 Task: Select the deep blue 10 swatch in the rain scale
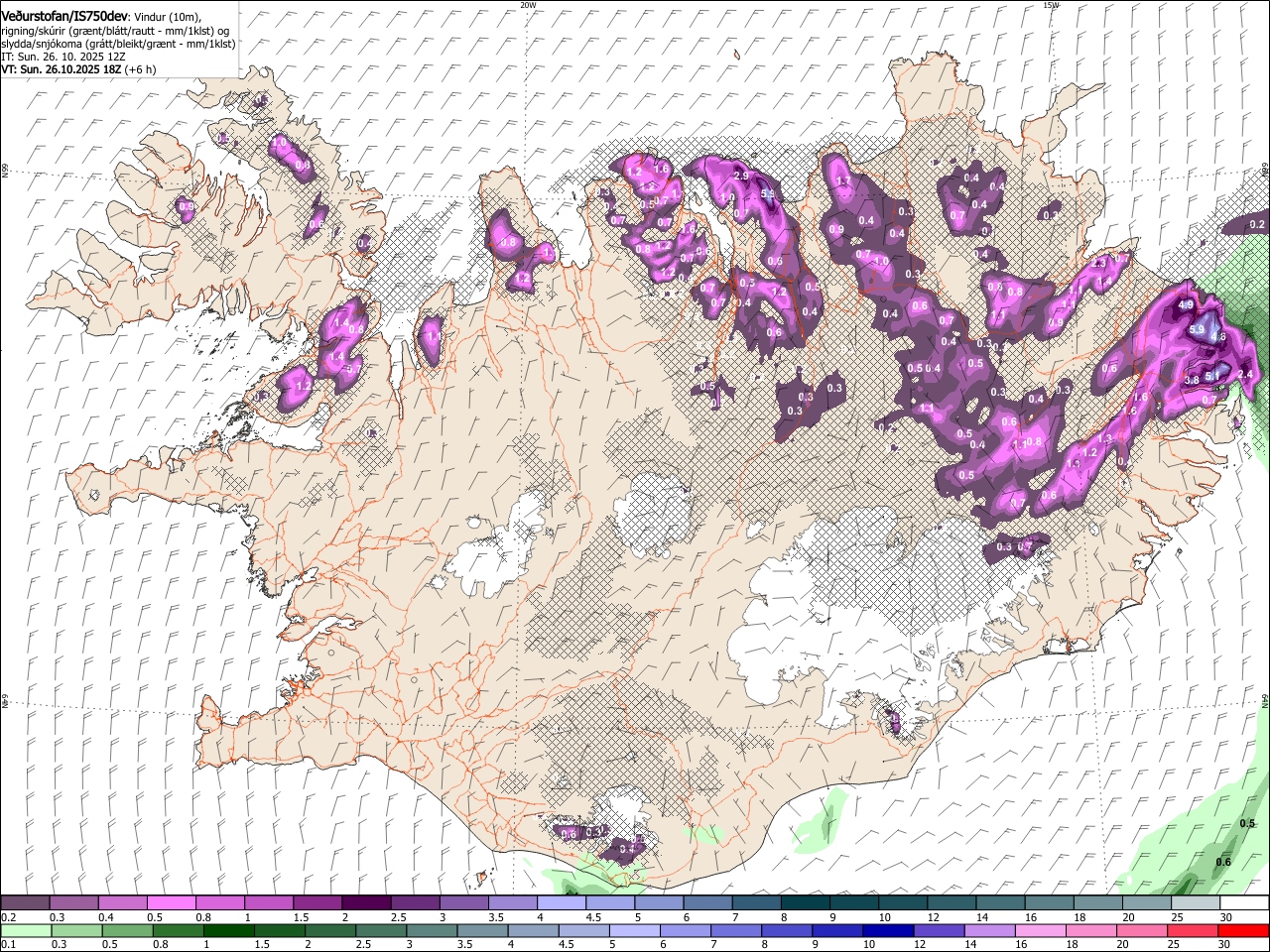(887, 931)
